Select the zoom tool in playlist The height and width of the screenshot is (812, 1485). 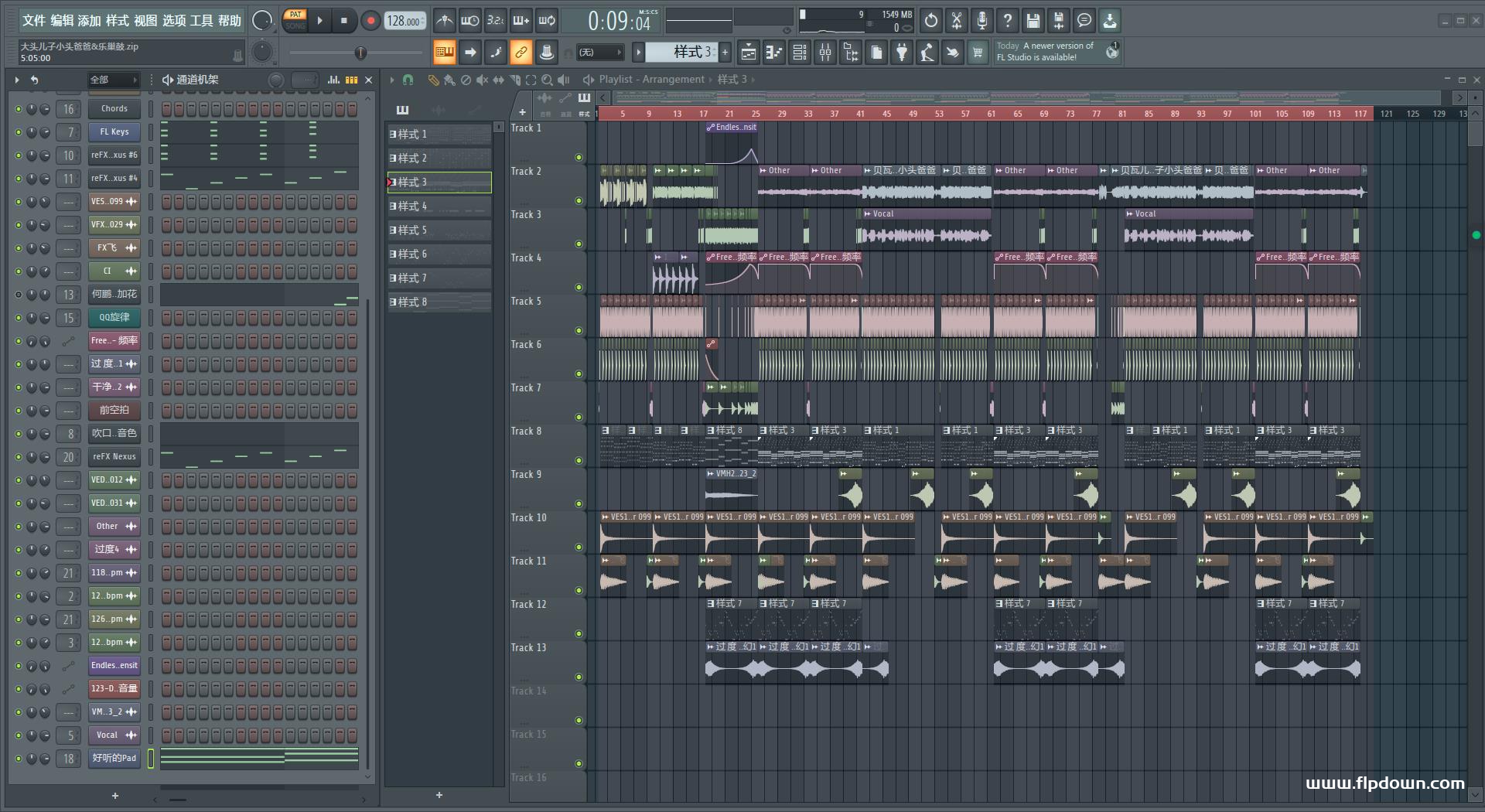pos(547,80)
